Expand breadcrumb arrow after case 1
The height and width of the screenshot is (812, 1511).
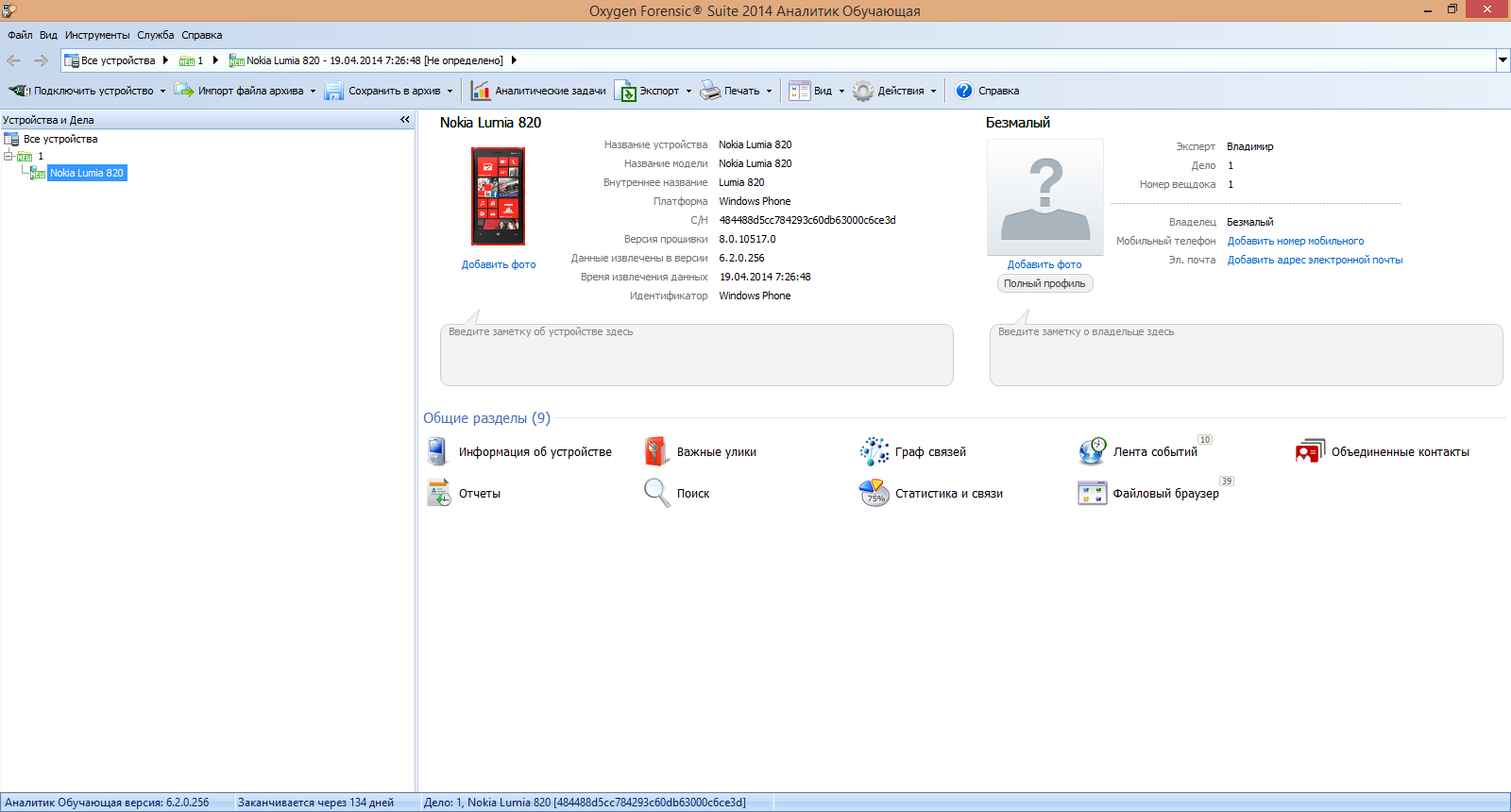click(215, 60)
